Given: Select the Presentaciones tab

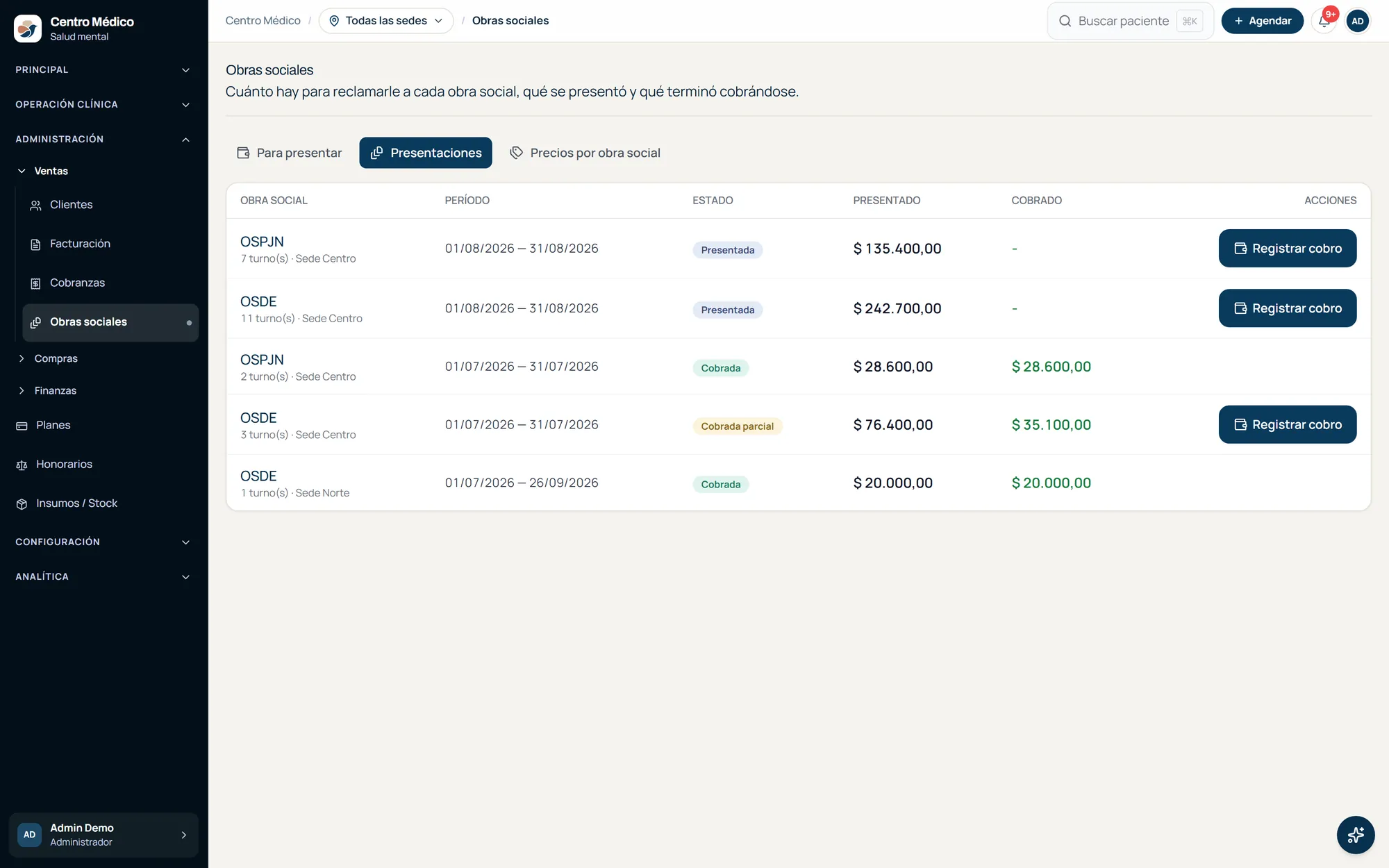Looking at the screenshot, I should coord(426,153).
